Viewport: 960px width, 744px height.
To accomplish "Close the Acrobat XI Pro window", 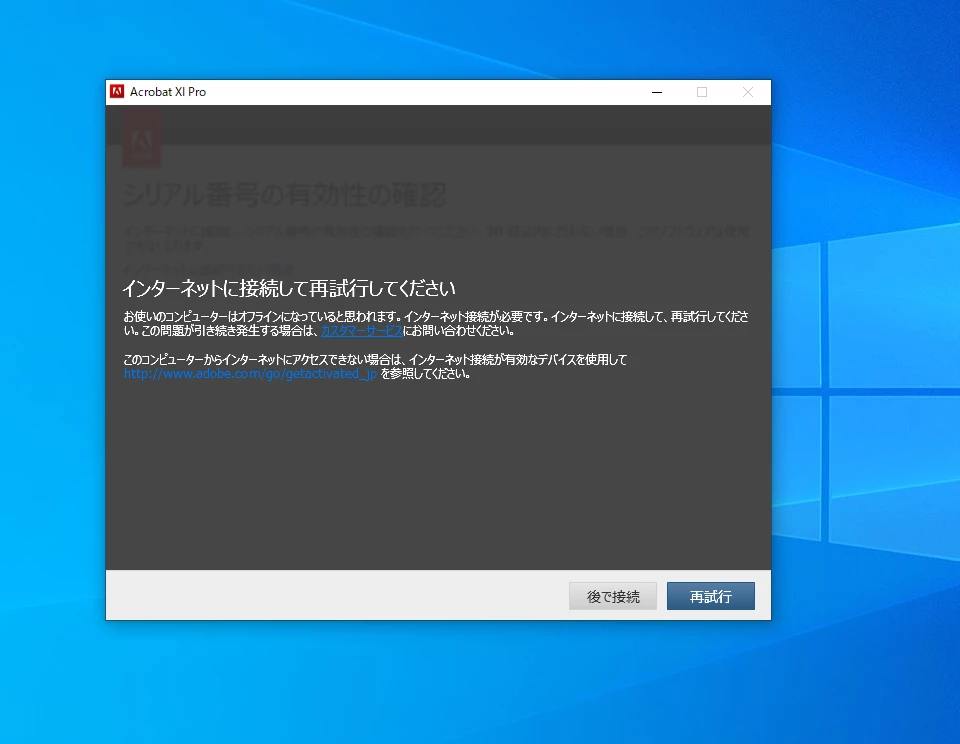I will pos(748,92).
